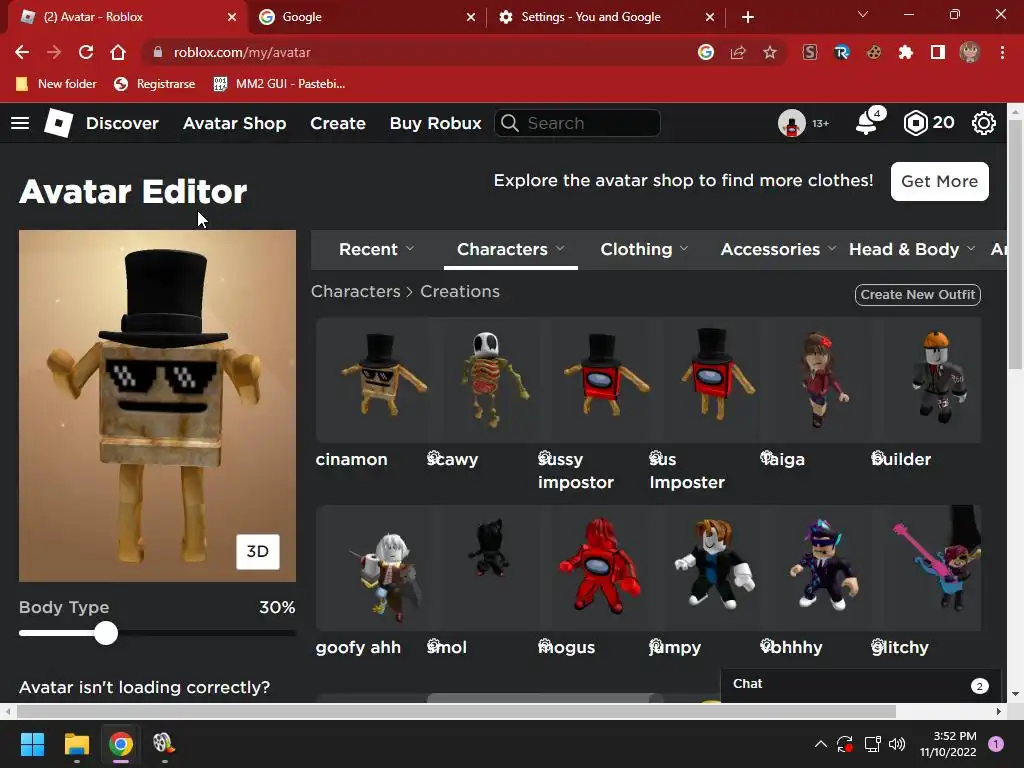Click the Roblox logo home icon
This screenshot has height=768, width=1024.
[x=58, y=123]
